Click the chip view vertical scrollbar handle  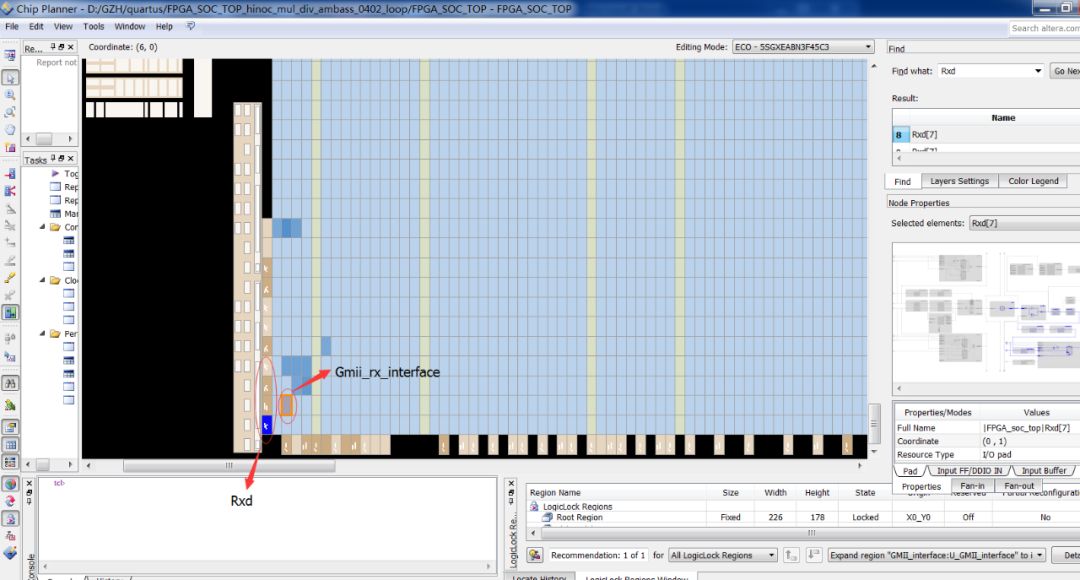(874, 422)
